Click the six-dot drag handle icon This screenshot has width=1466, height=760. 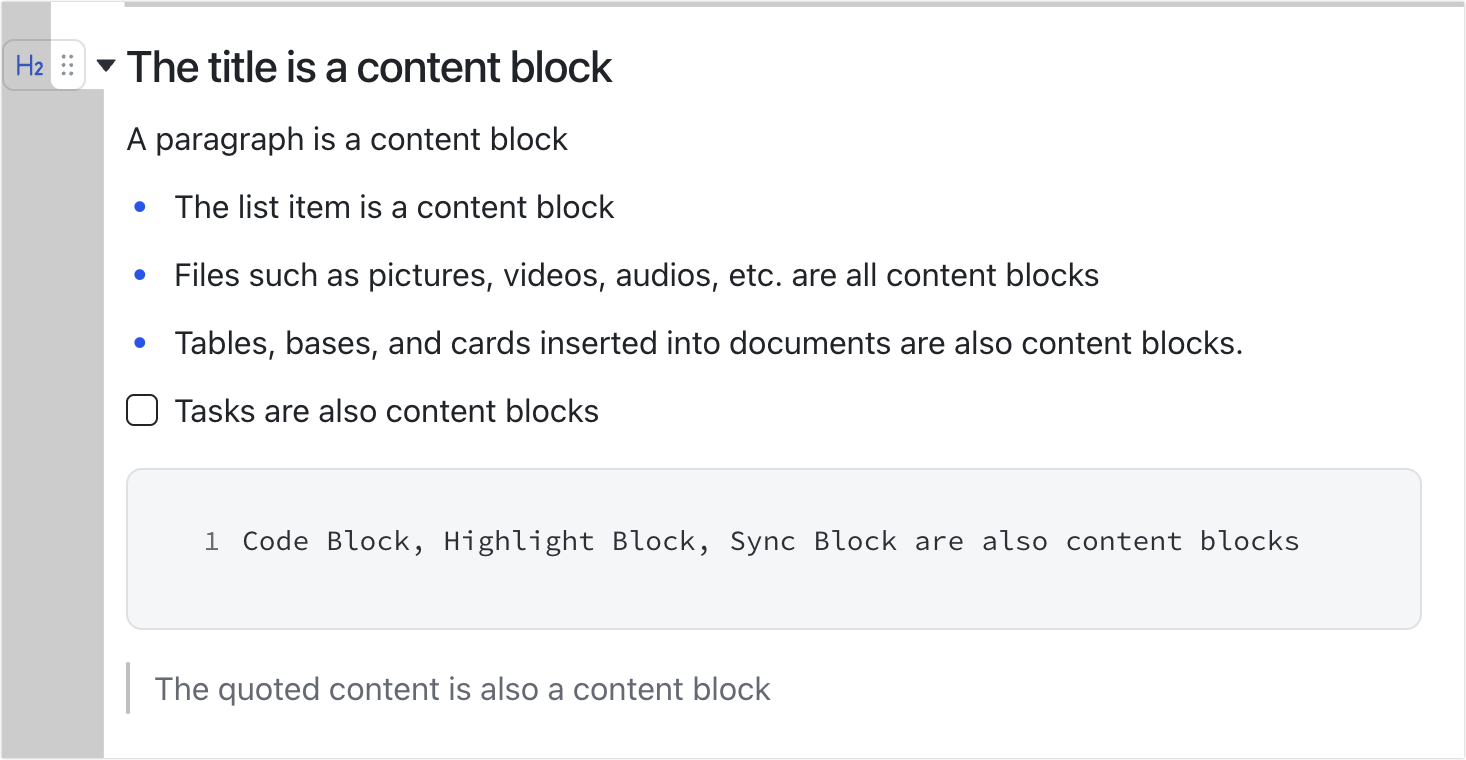click(x=67, y=66)
